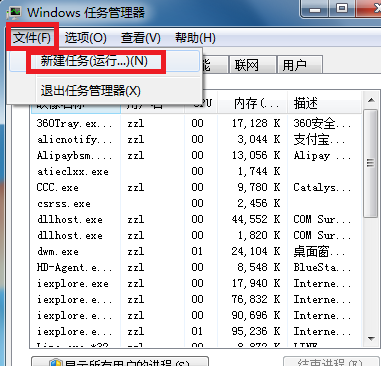
Task: Open the 查看(V) menu
Action: coord(141,38)
